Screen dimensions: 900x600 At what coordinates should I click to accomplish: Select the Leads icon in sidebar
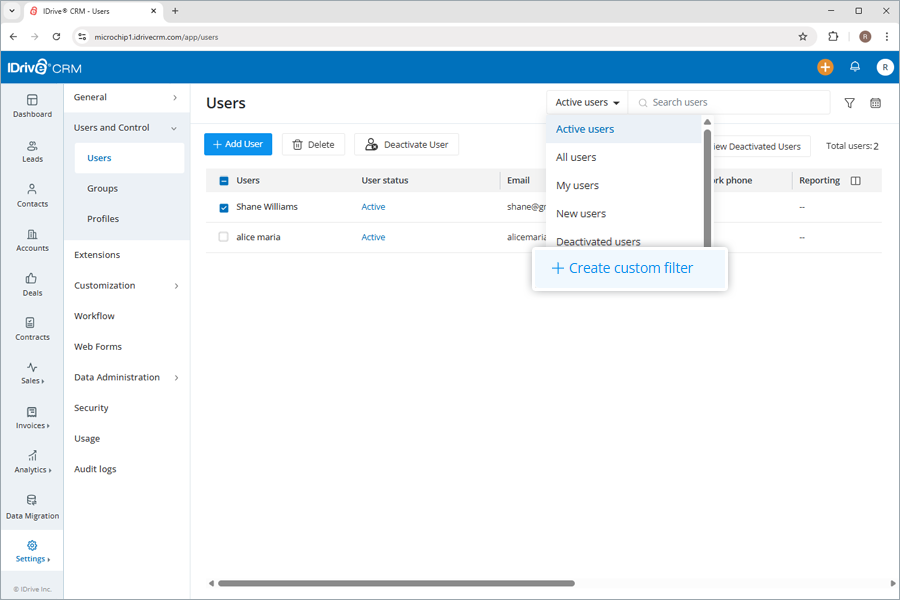click(x=32, y=152)
